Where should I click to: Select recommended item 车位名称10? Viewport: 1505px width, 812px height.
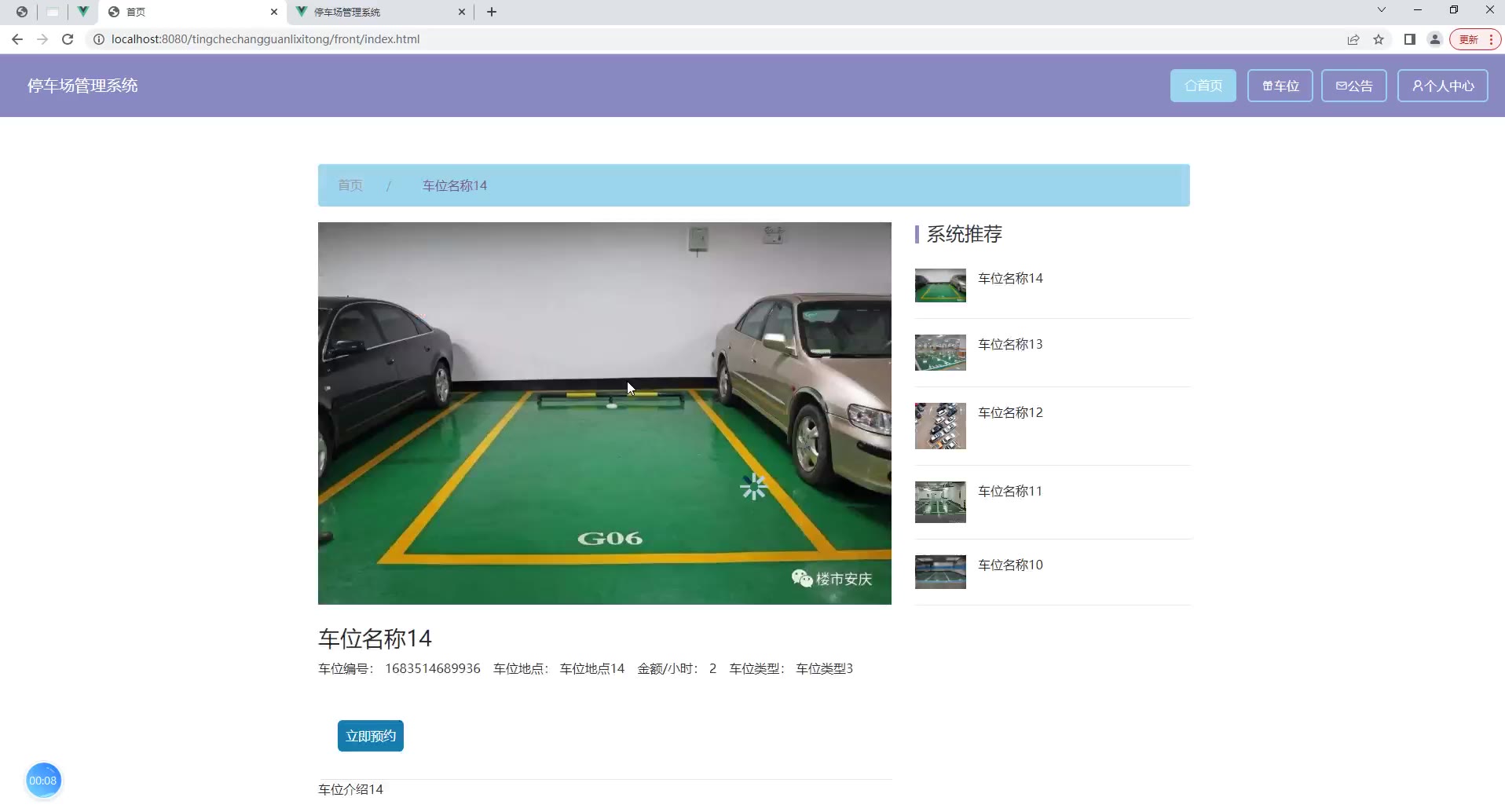tap(1010, 565)
